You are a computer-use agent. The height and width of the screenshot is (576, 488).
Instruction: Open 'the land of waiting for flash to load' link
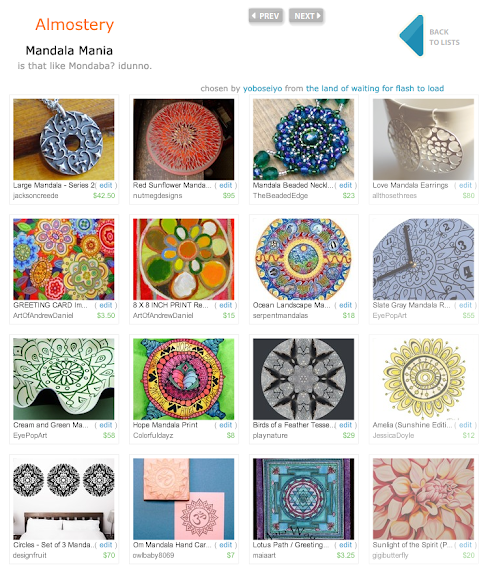[x=375, y=89]
